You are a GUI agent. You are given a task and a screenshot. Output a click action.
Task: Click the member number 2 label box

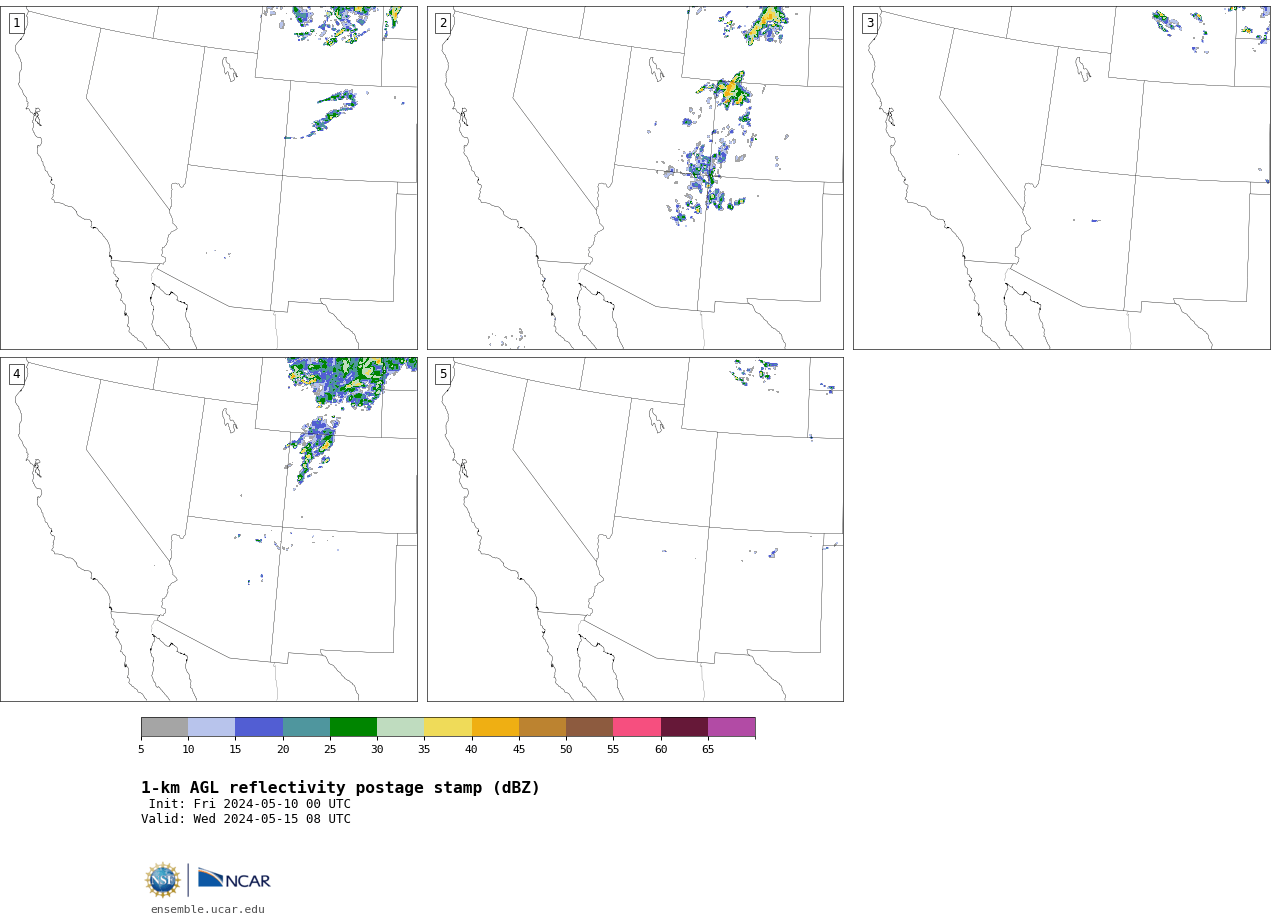443,23
